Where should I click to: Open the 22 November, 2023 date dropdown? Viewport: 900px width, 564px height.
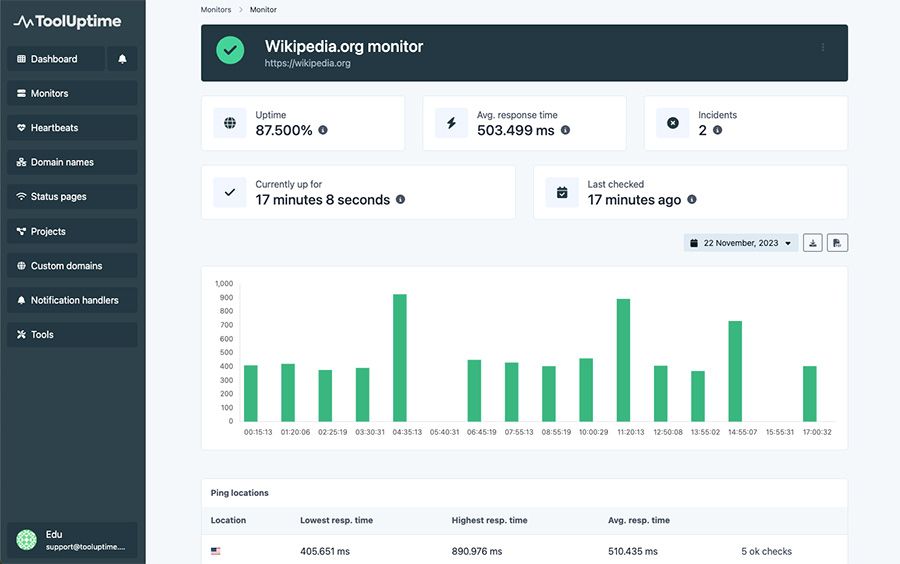coord(740,243)
